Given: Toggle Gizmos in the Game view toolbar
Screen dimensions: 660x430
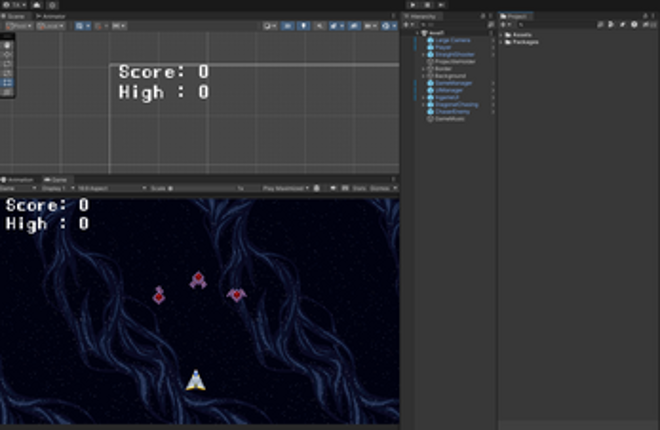Looking at the screenshot, I should point(382,188).
